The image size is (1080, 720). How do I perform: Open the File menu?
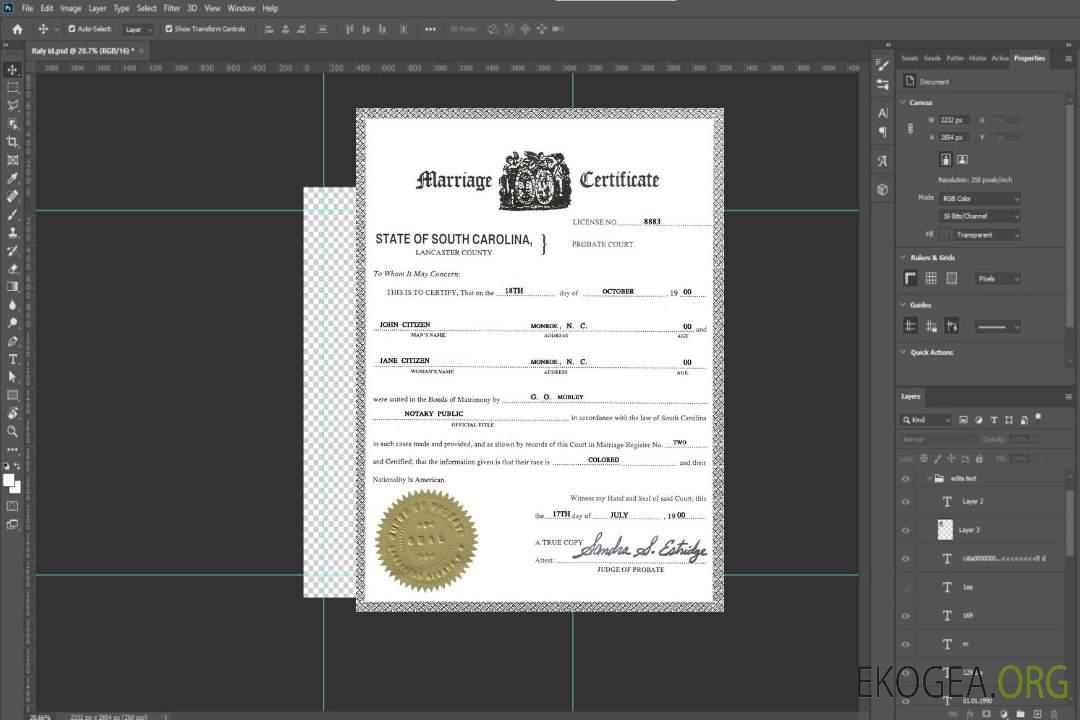pos(28,8)
